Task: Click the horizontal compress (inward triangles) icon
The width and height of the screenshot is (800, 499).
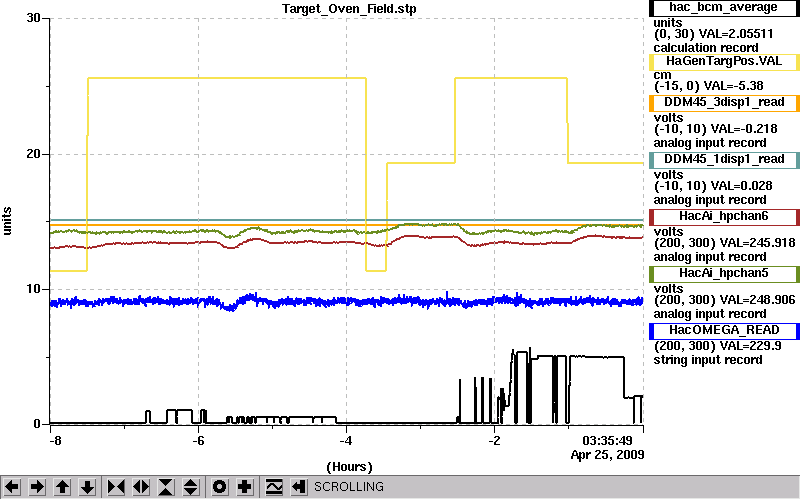Action: tap(116, 487)
